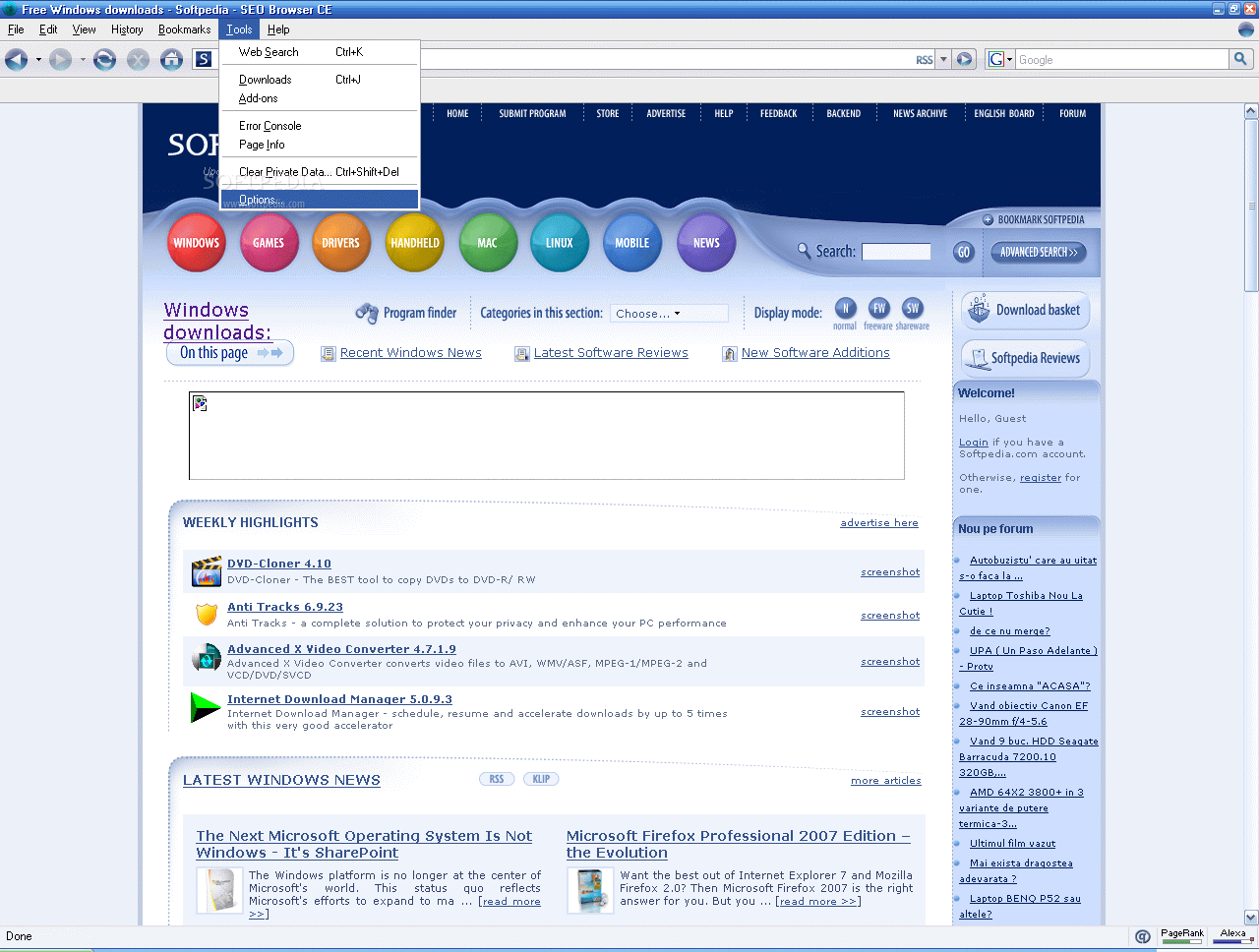Choose Clear Private Data menu entry
This screenshot has height=952, width=1259.
[320, 172]
